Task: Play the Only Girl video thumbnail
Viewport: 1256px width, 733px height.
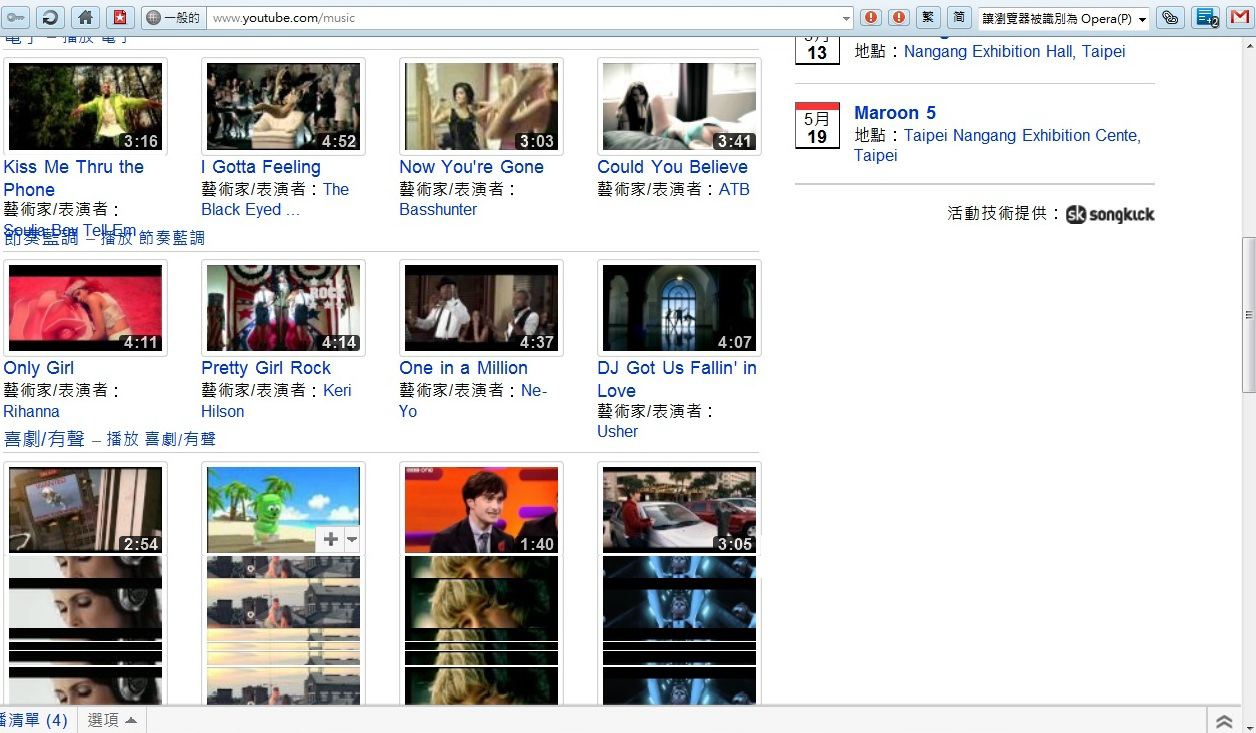Action: pos(85,308)
